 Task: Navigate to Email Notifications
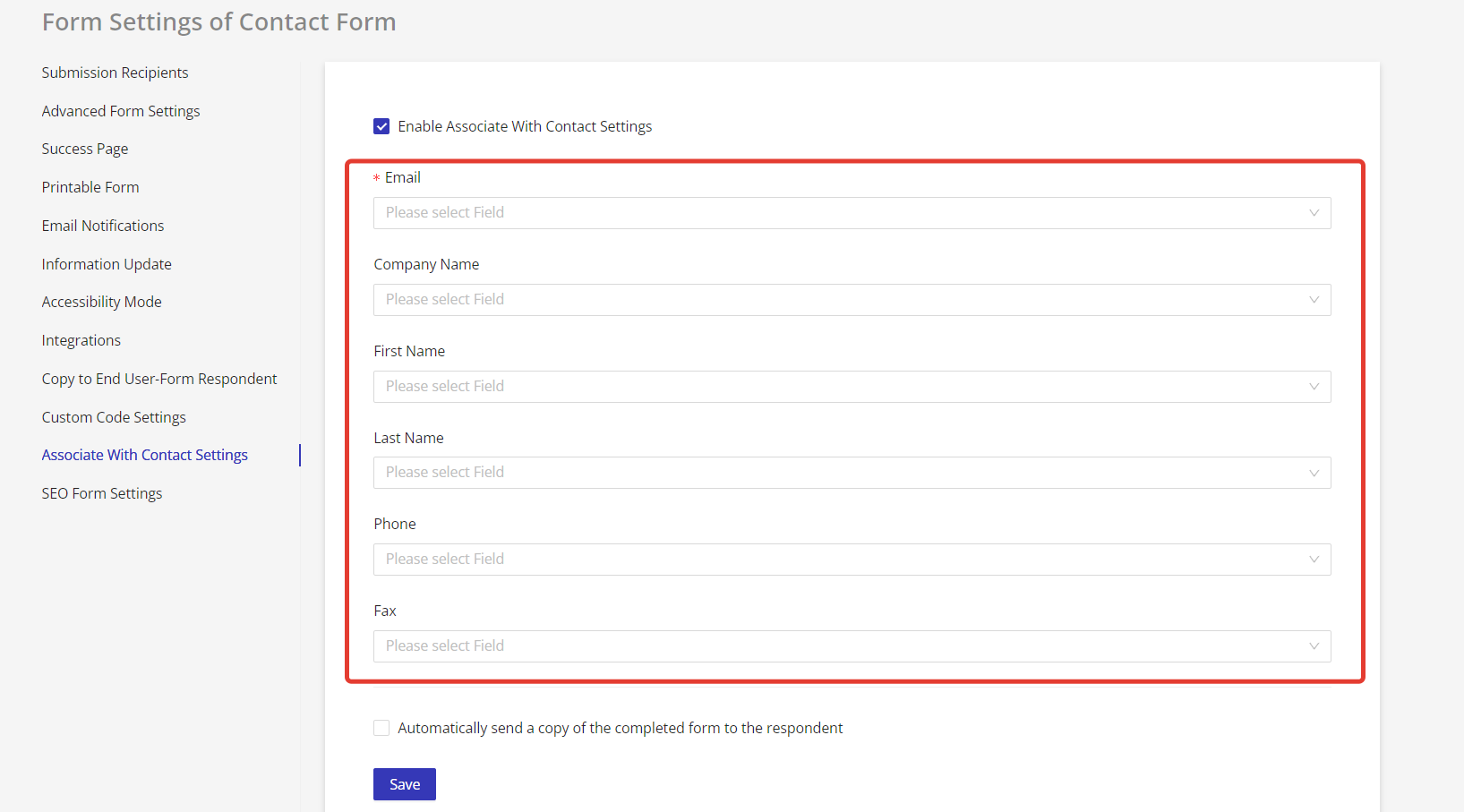point(103,226)
